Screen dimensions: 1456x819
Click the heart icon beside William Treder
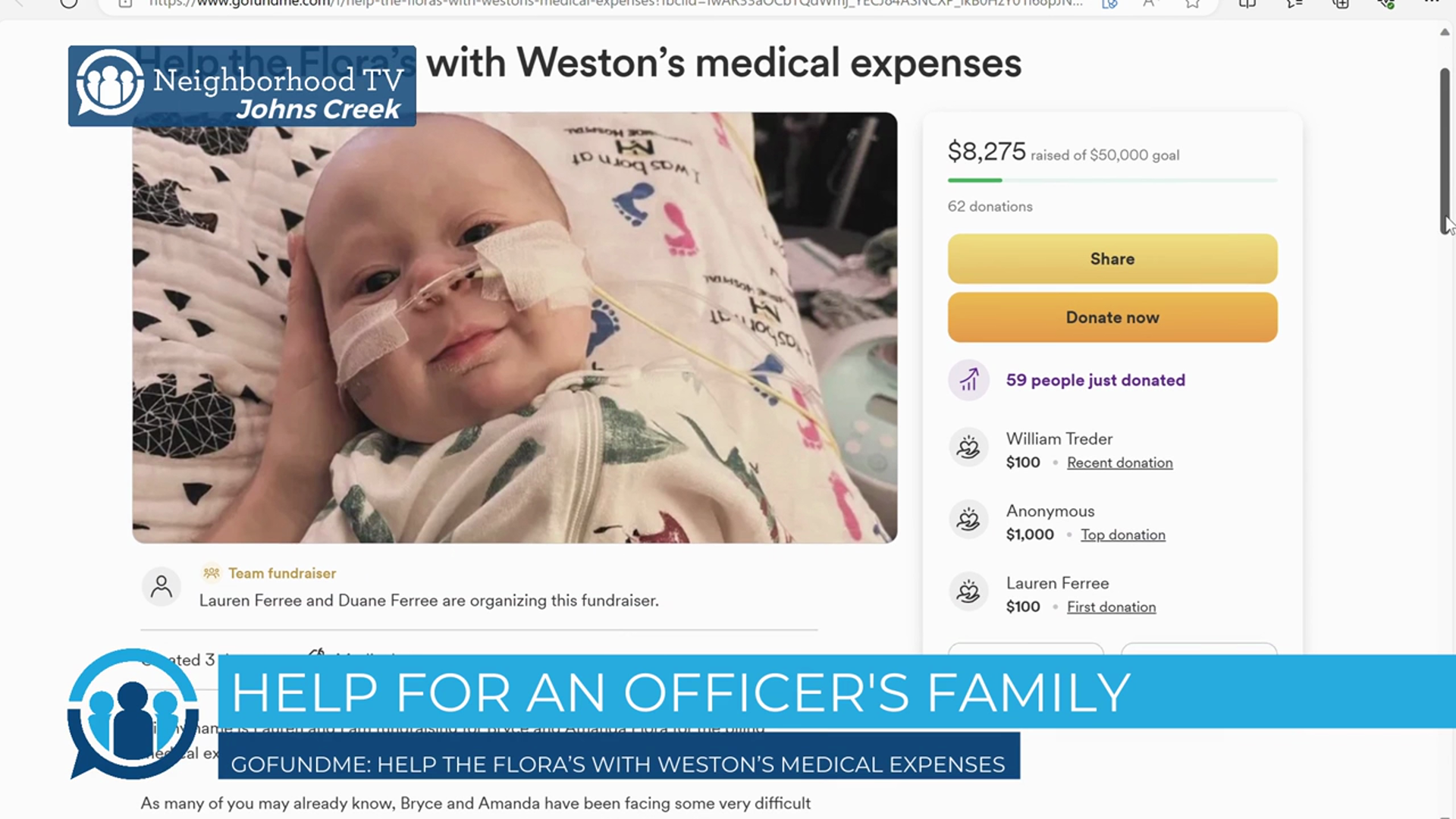pyautogui.click(x=969, y=447)
